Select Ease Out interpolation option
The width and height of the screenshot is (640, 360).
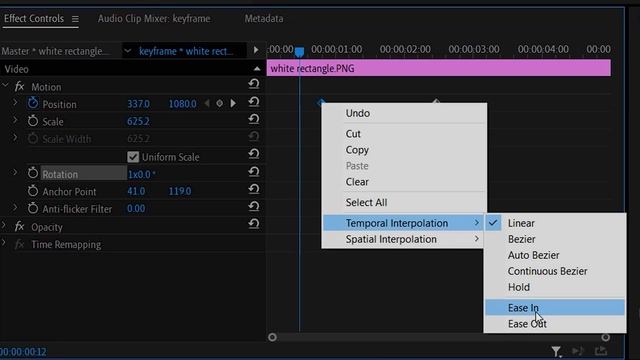point(555,324)
